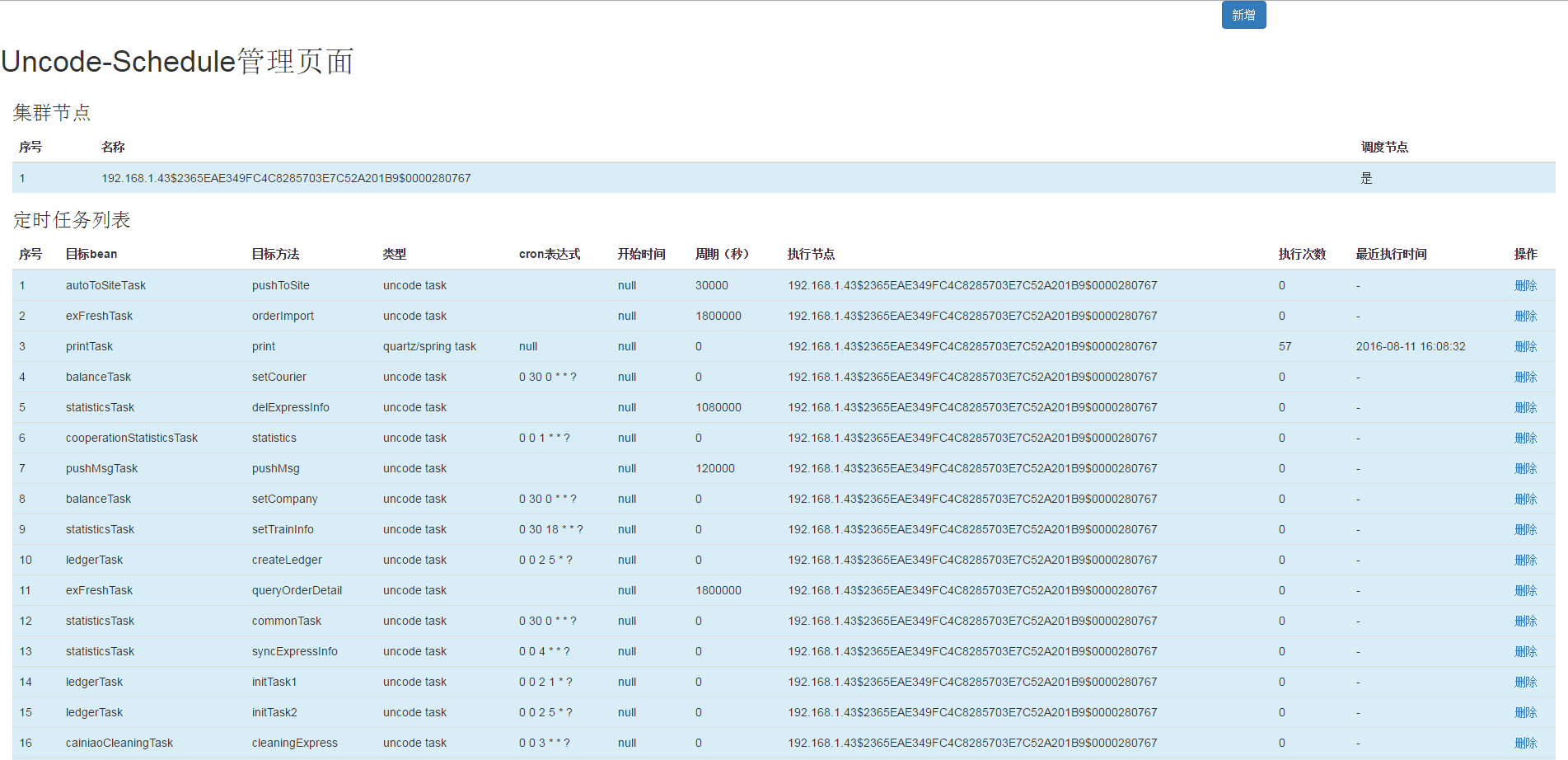Screen dimensions: 1568x760
Task: Delete the ledgerTask initTask1 row
Action: point(1525,682)
